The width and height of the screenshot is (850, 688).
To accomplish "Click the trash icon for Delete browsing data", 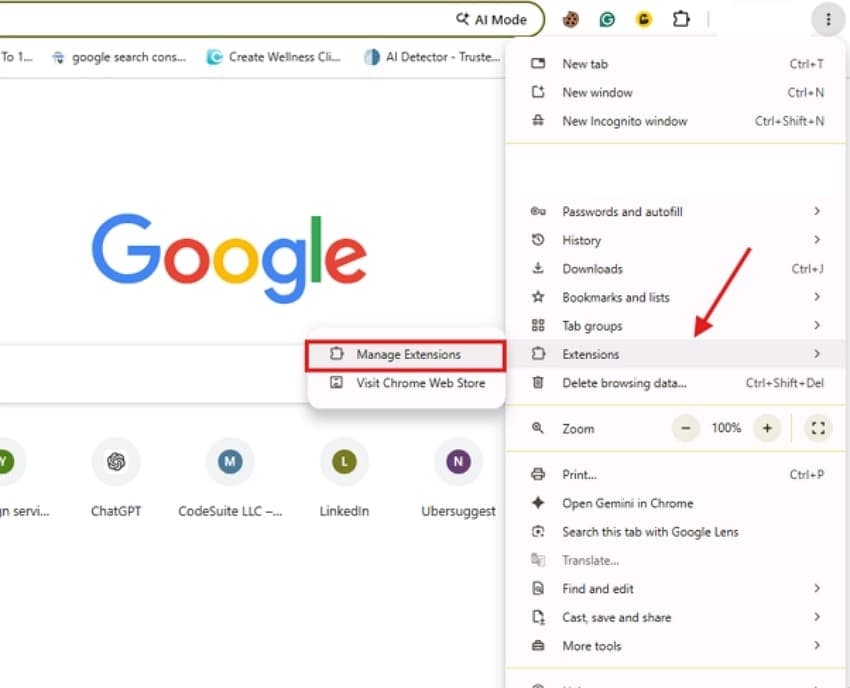I will (538, 382).
